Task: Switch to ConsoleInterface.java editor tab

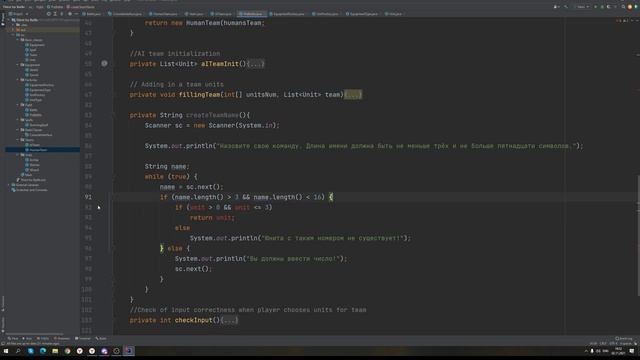Action: 126,14
